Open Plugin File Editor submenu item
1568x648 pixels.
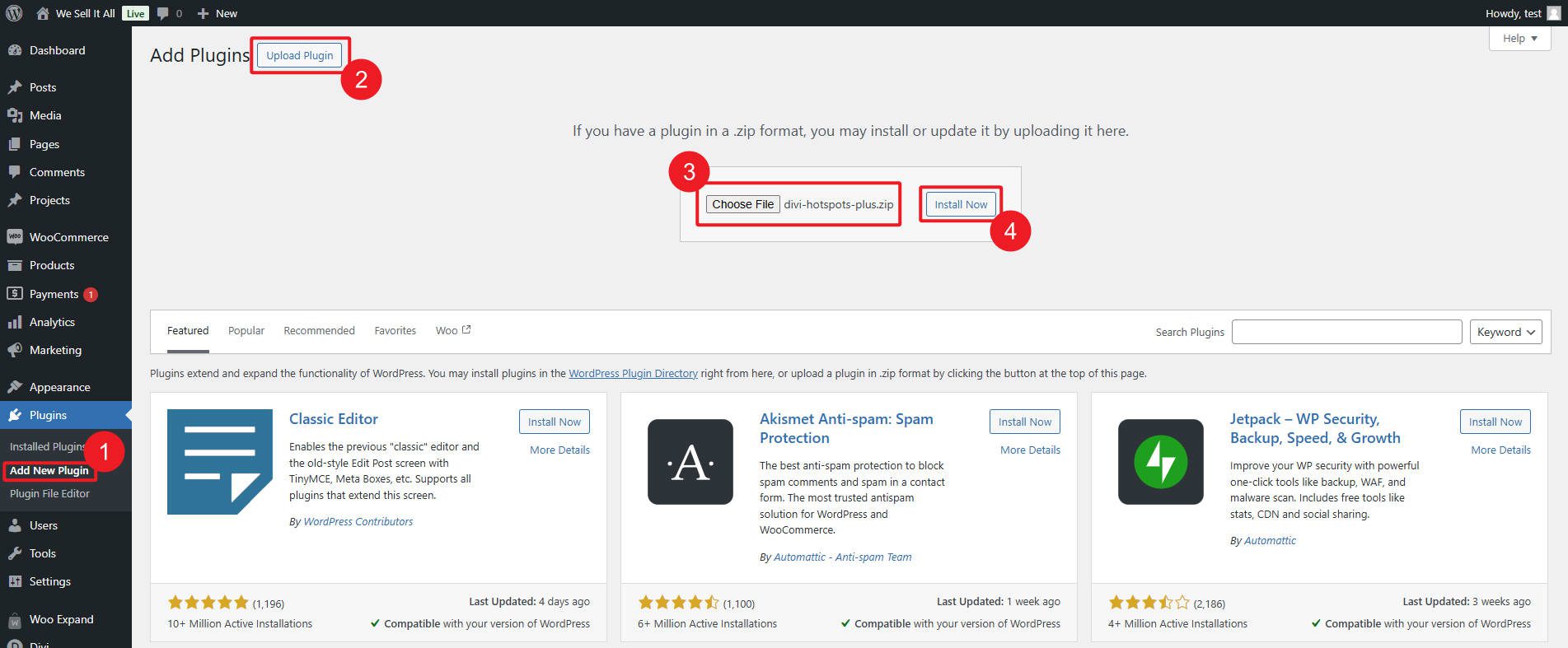pyautogui.click(x=49, y=493)
